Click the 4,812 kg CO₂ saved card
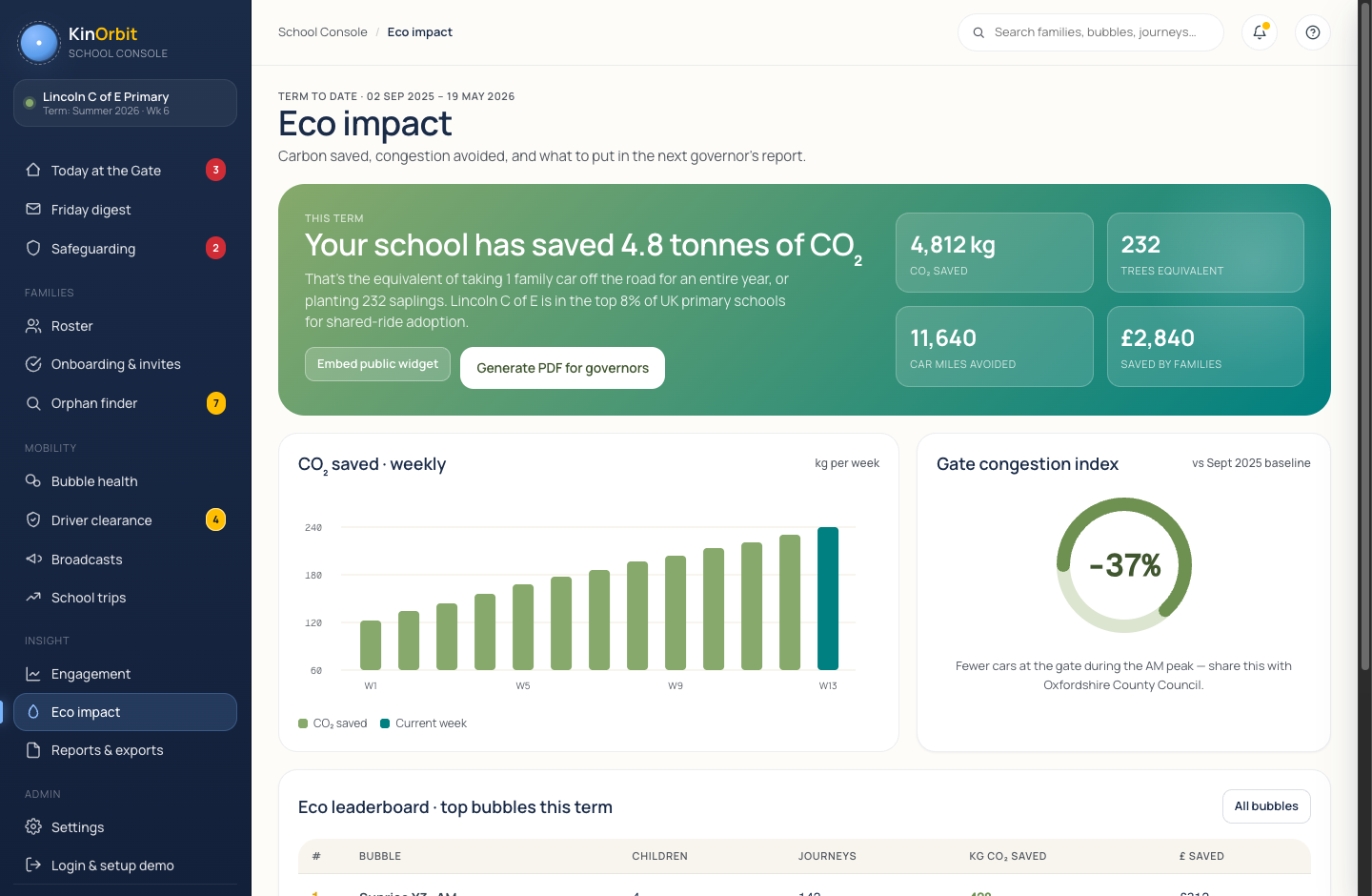The width and height of the screenshot is (1372, 896). click(x=995, y=253)
